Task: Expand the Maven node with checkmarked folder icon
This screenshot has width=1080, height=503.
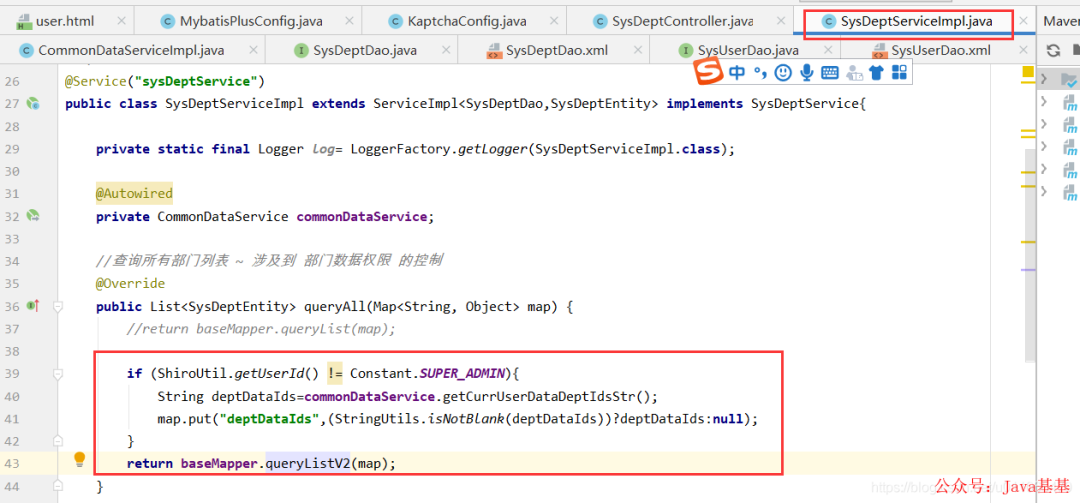Action: tap(1044, 79)
